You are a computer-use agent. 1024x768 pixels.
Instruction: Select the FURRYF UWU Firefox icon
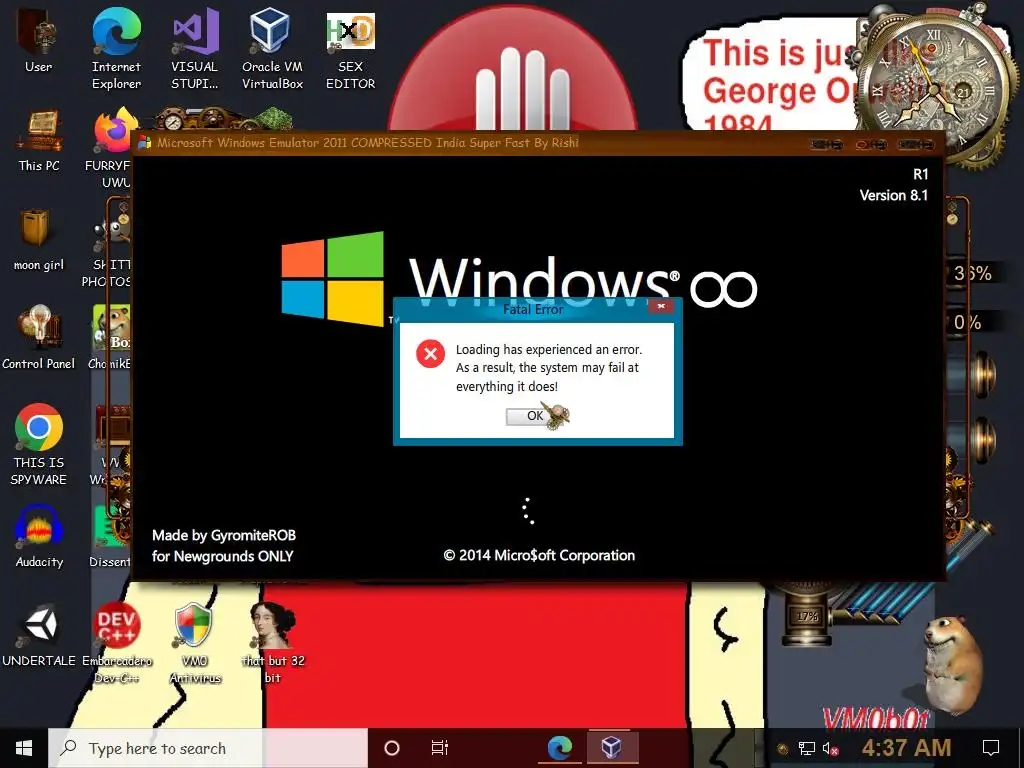[111, 147]
